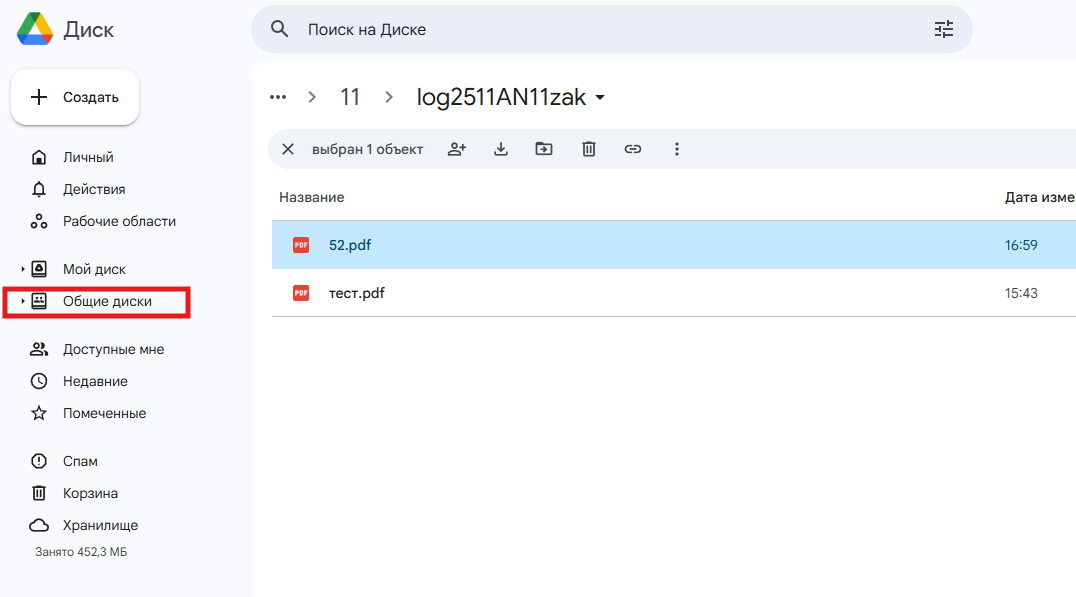The image size is (1076, 597).
Task: Copy link using the link icon
Action: click(632, 149)
